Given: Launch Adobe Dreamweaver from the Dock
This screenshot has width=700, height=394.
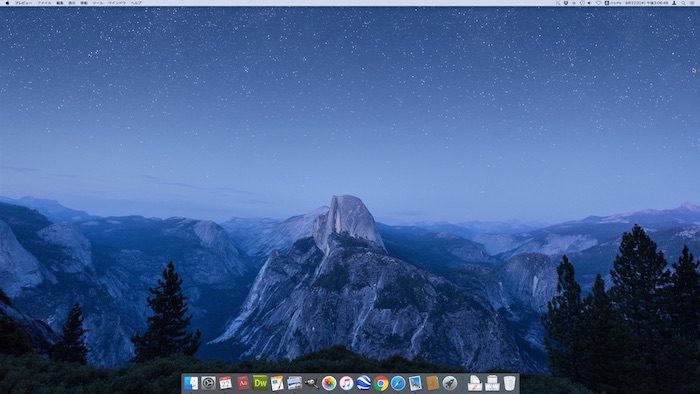Looking at the screenshot, I should click(260, 383).
